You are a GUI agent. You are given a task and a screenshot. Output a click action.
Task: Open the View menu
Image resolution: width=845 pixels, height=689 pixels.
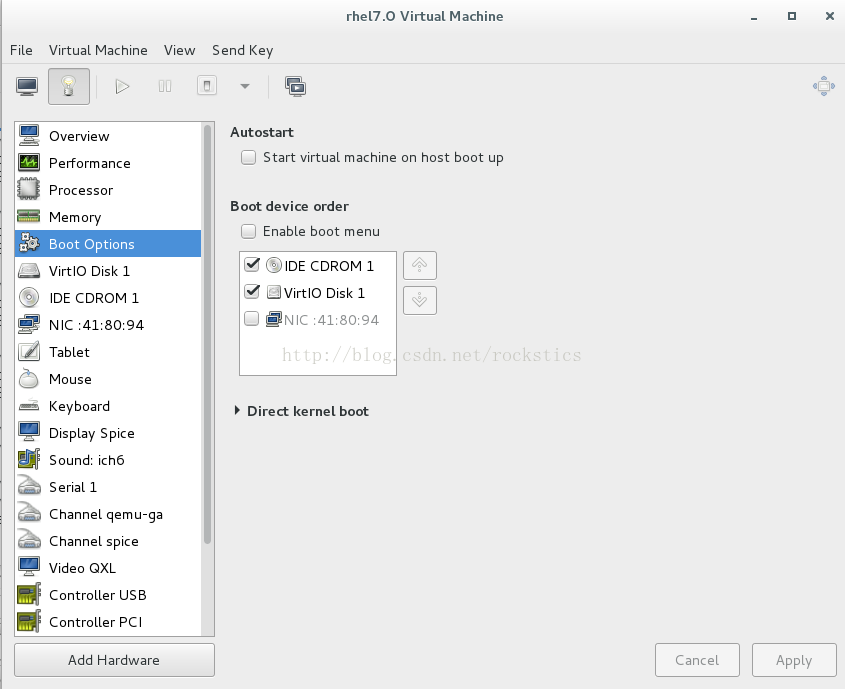(x=179, y=50)
